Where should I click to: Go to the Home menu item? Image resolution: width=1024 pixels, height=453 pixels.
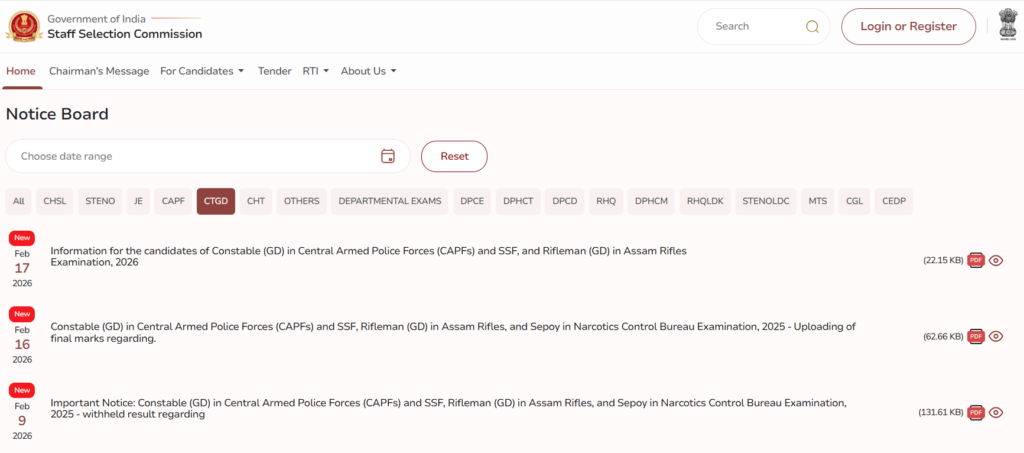point(21,71)
